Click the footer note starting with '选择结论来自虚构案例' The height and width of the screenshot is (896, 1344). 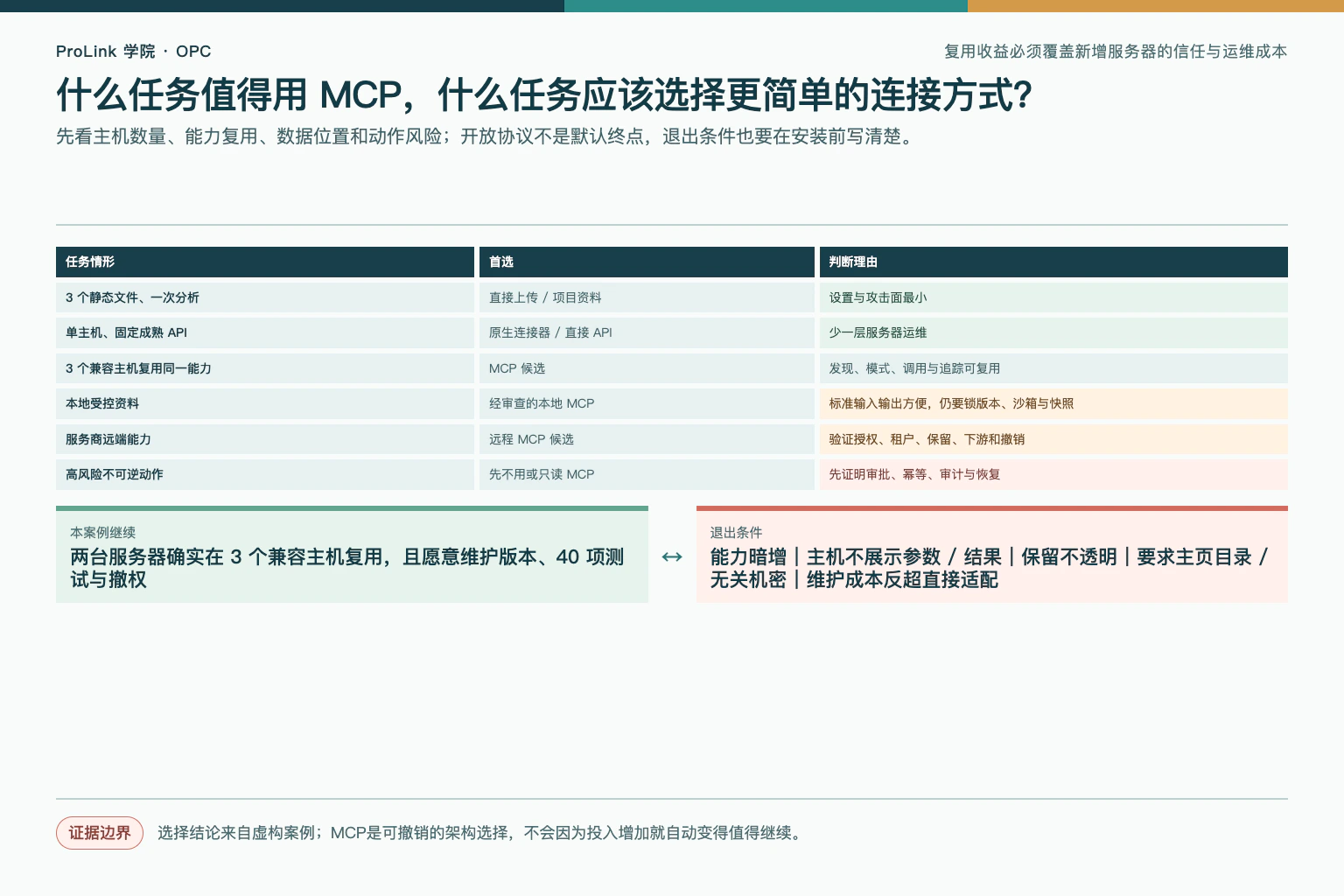tap(479, 833)
